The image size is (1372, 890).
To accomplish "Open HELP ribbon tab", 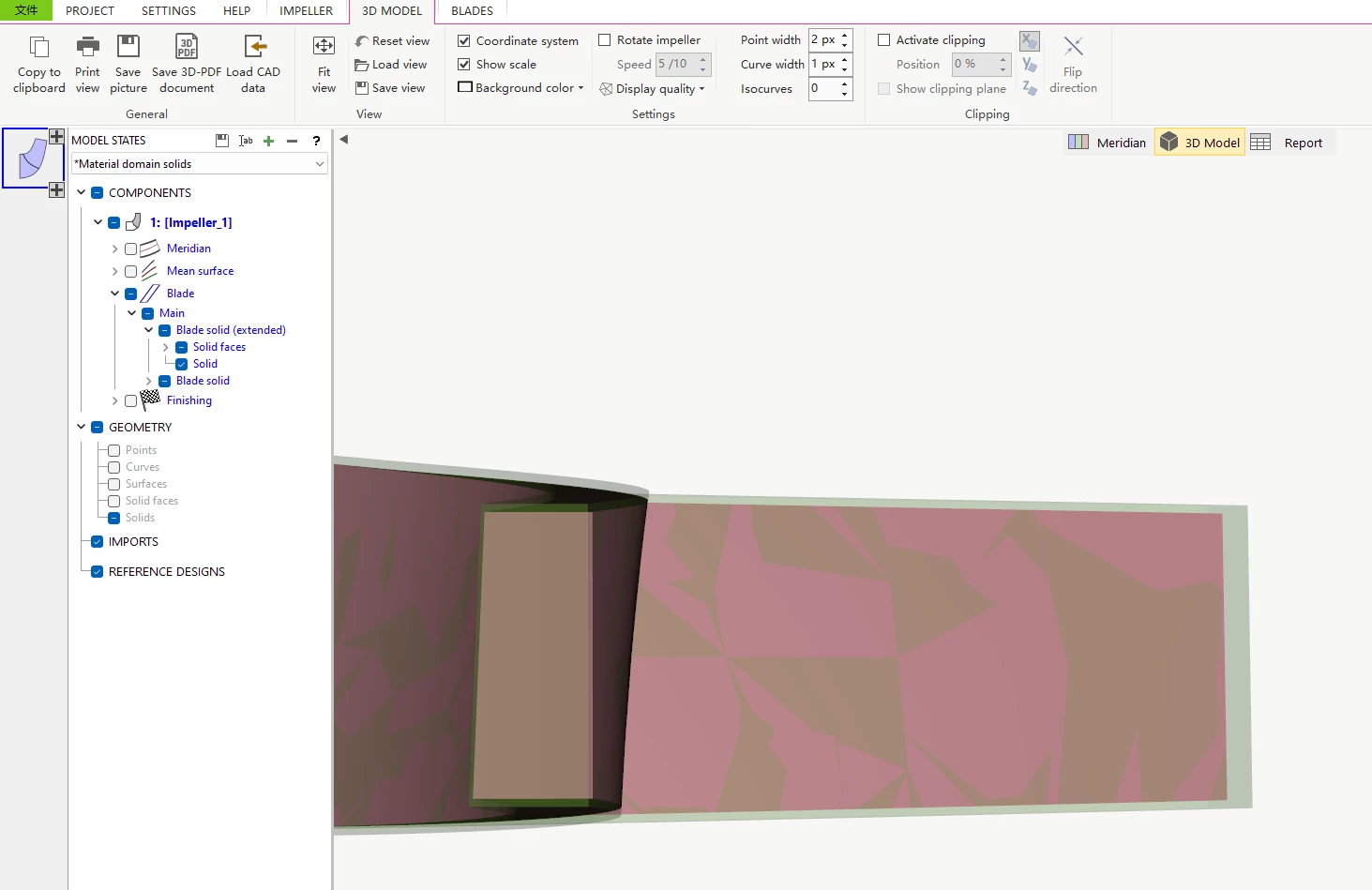I will click(x=236, y=11).
